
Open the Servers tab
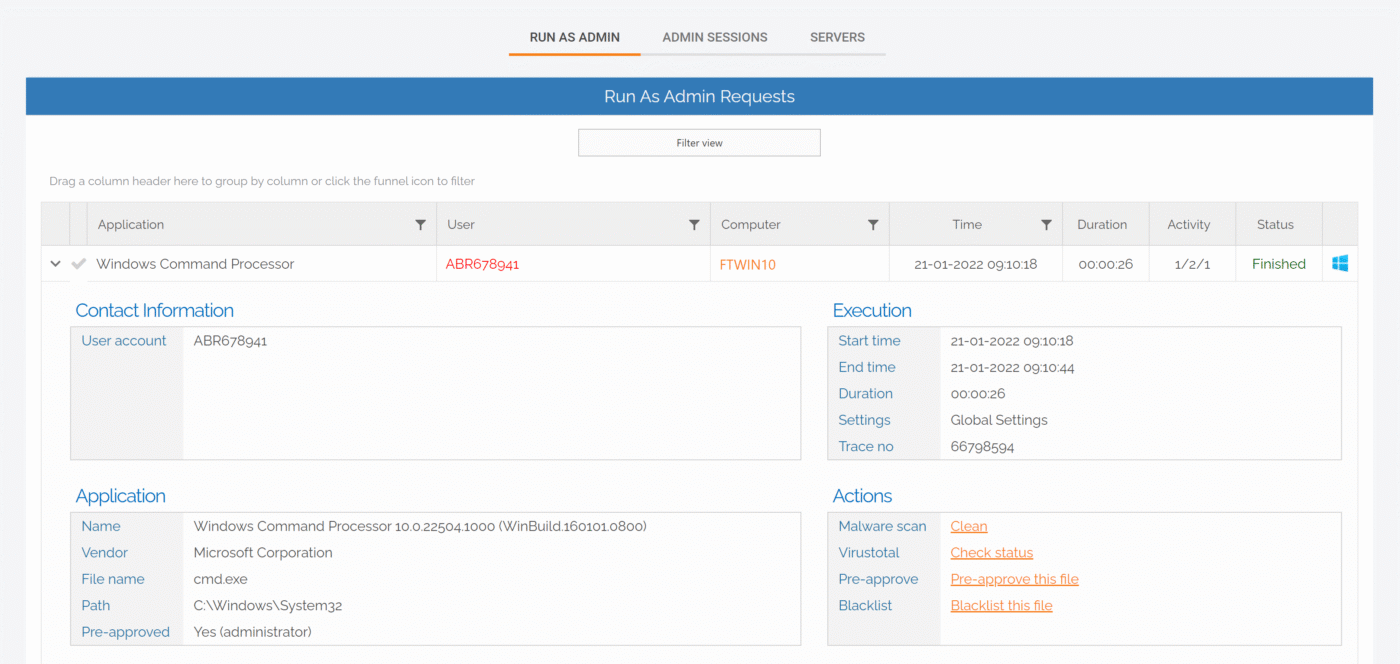837,37
